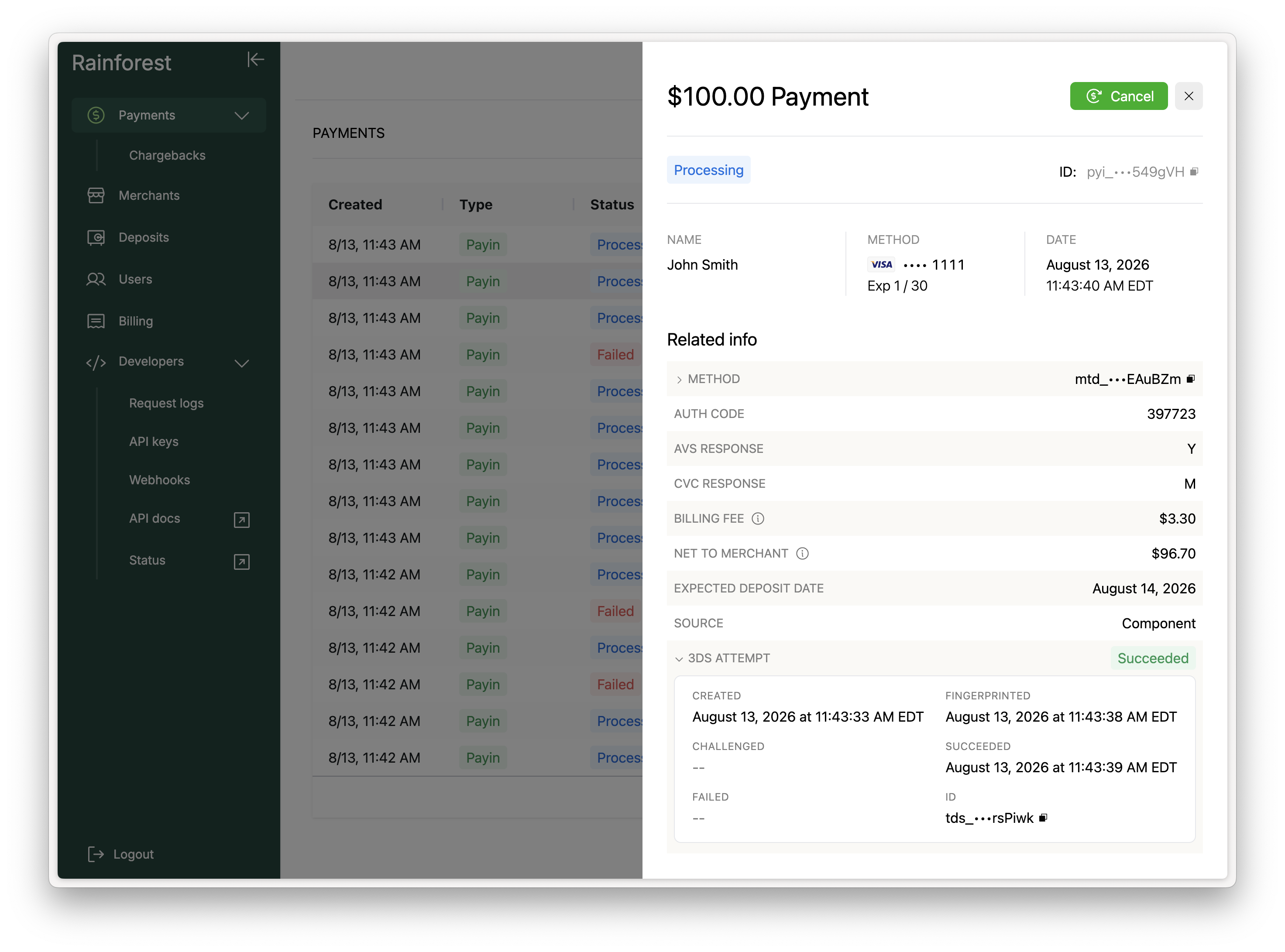Screen dimensions: 1285x952
Task: Sort by Created column header
Action: pos(355,205)
